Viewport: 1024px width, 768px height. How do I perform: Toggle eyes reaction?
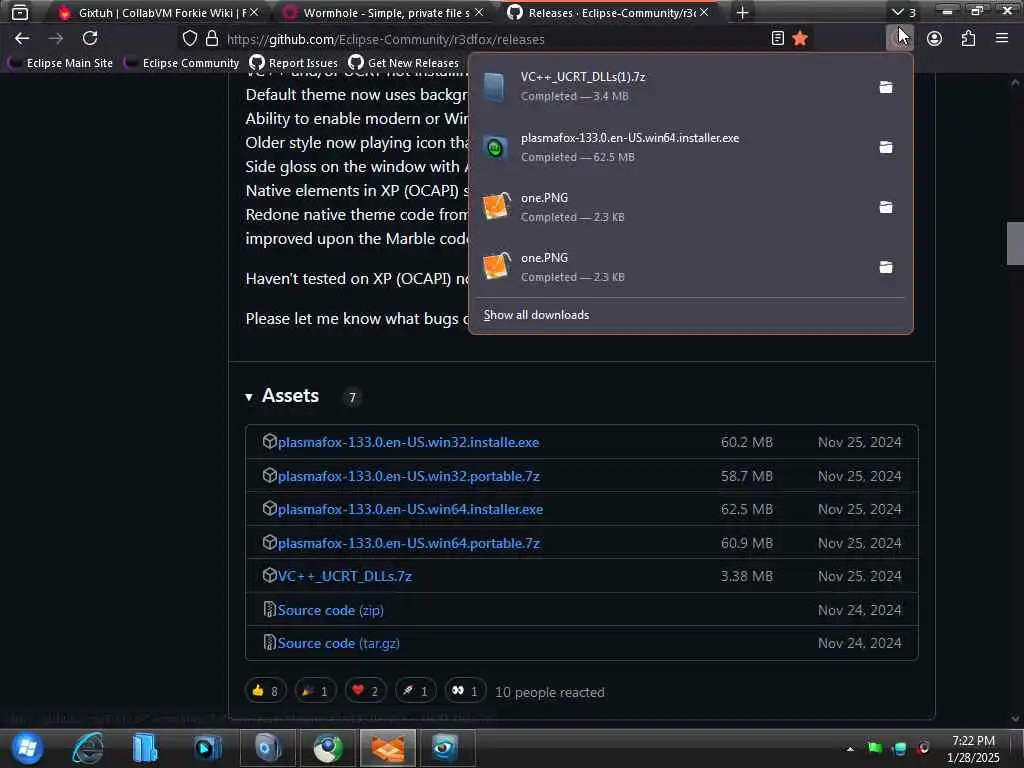pos(466,691)
